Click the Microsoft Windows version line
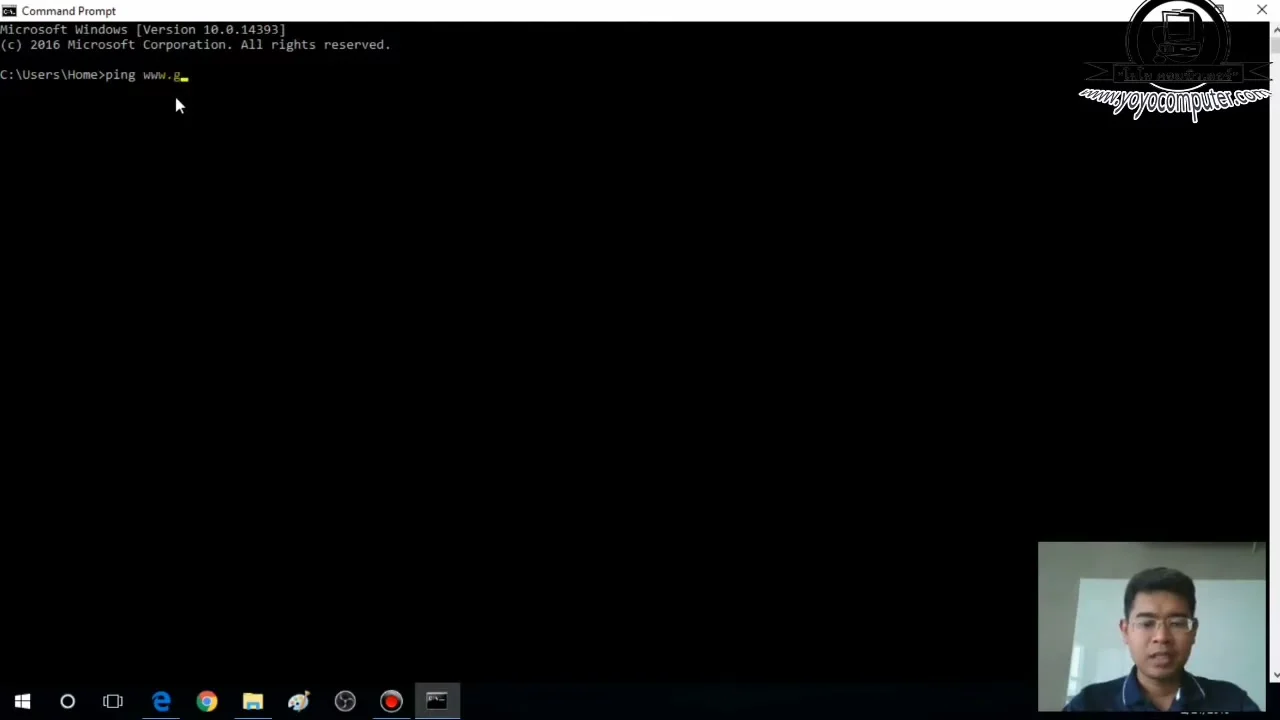The width and height of the screenshot is (1280, 720). (143, 30)
